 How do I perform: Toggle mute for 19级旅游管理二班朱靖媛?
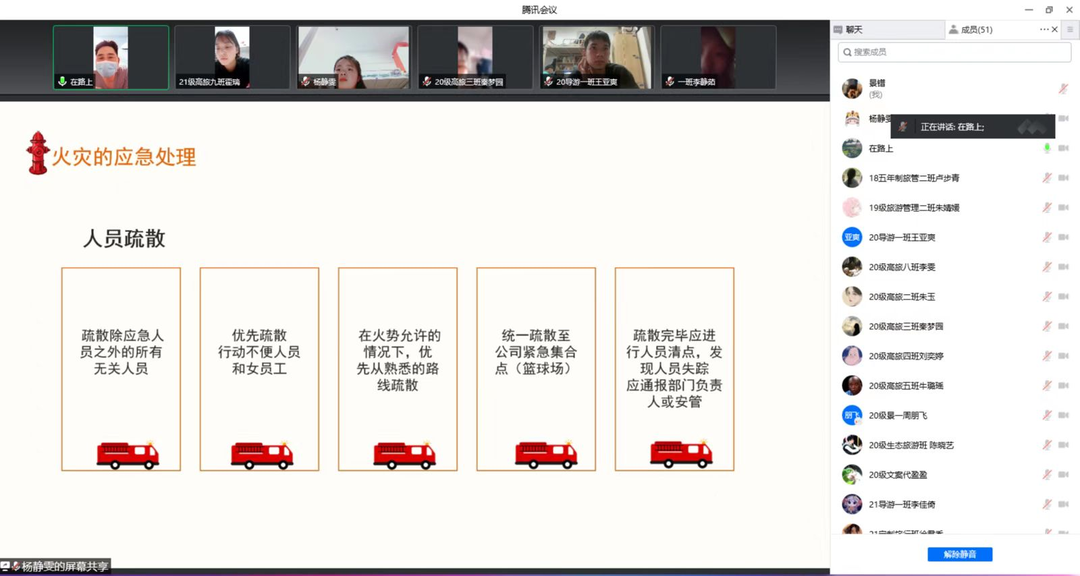[x=1047, y=208]
